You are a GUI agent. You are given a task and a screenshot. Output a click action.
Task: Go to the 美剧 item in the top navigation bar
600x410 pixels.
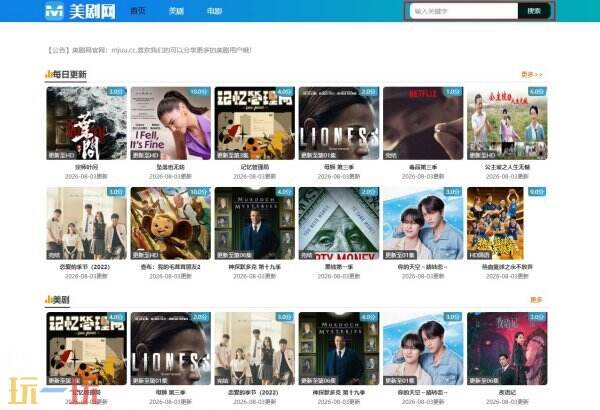[x=176, y=11]
